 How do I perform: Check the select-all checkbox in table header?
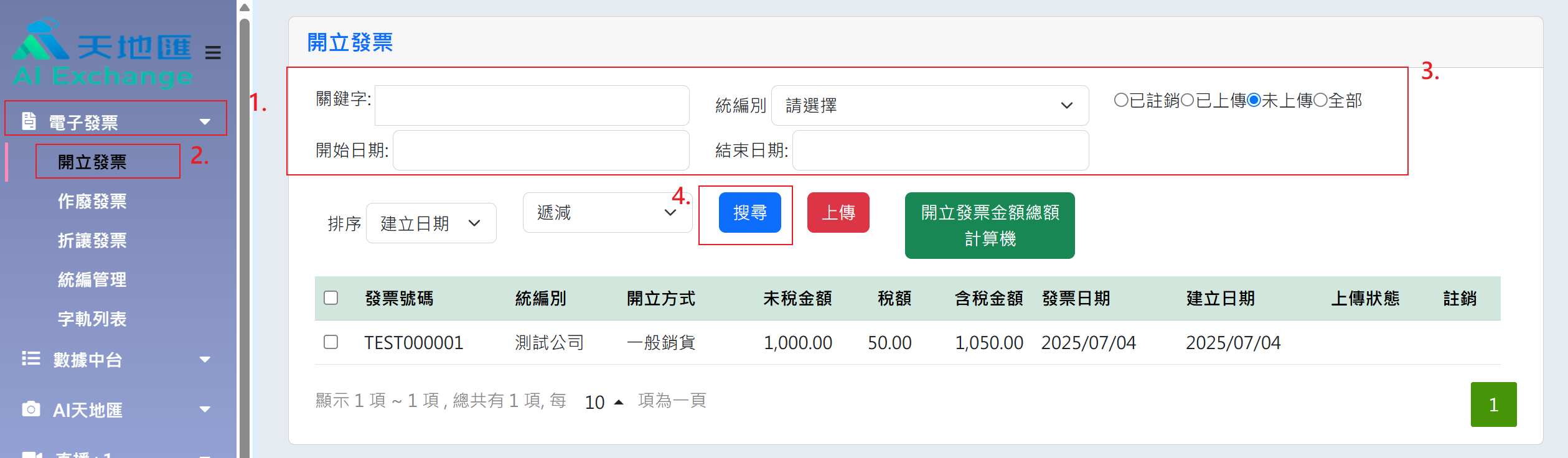(x=331, y=298)
